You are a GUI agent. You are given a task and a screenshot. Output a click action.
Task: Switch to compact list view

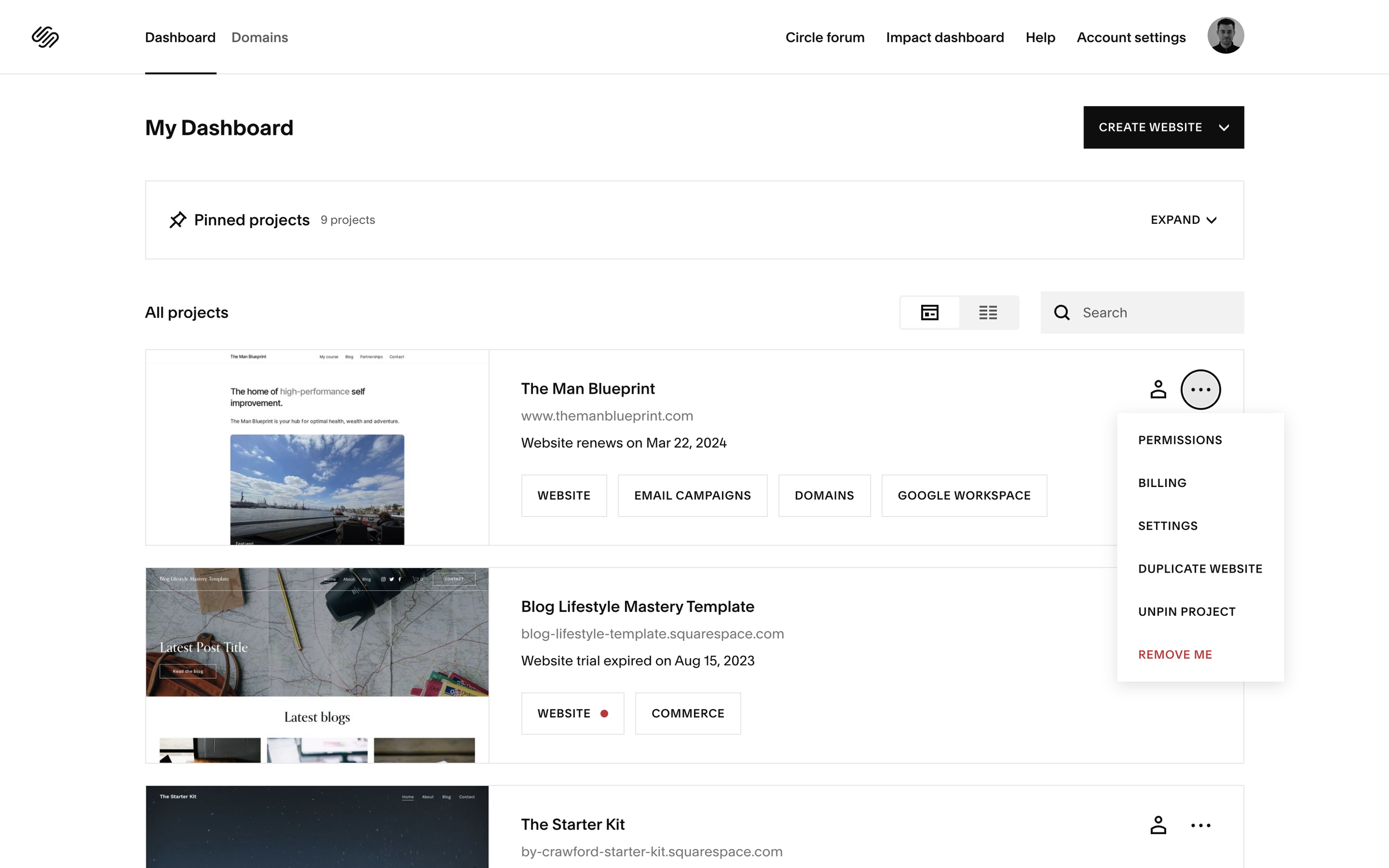click(988, 312)
